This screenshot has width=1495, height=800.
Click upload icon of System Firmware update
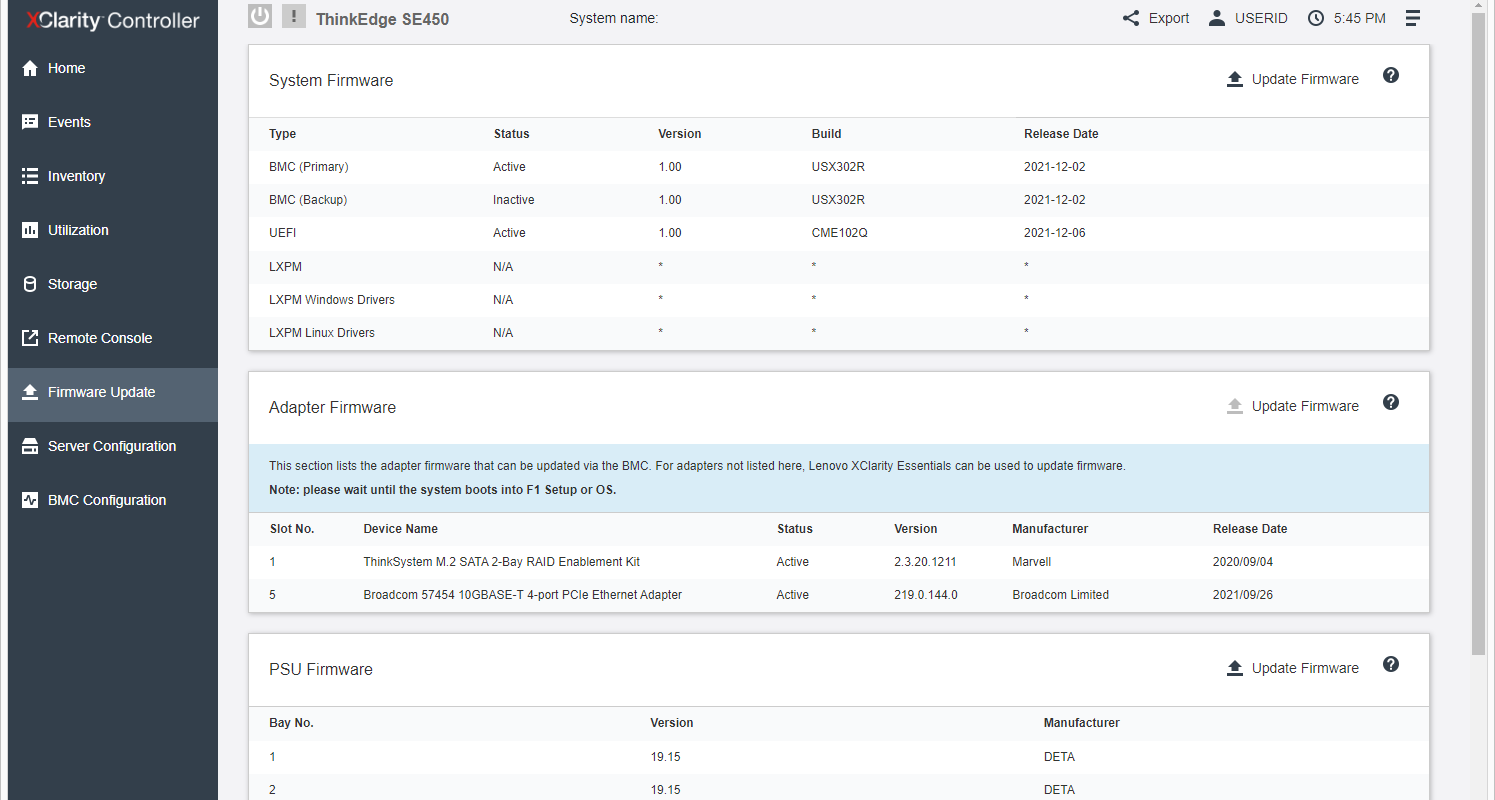[1235, 79]
